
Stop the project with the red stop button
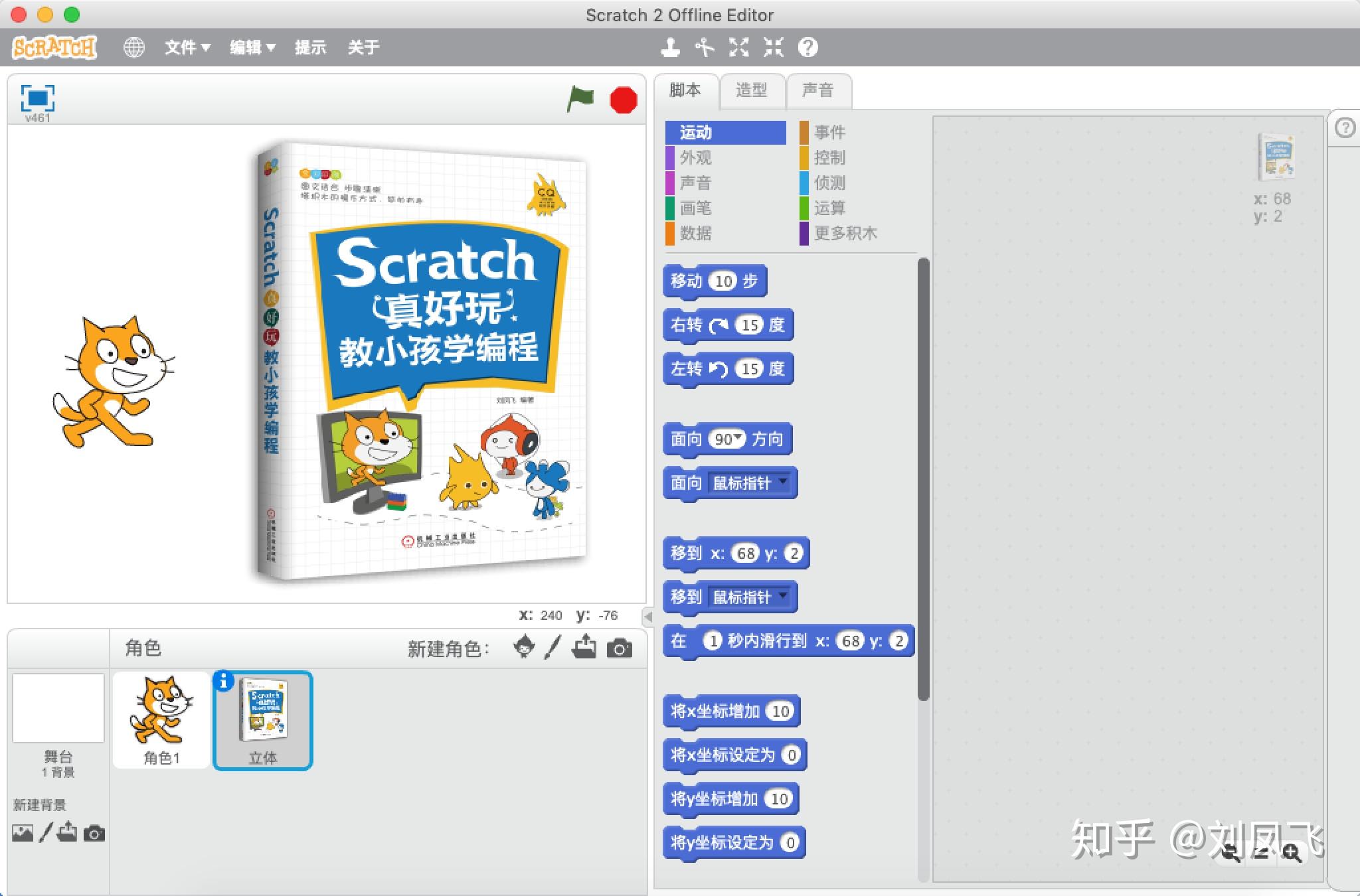pyautogui.click(x=623, y=100)
